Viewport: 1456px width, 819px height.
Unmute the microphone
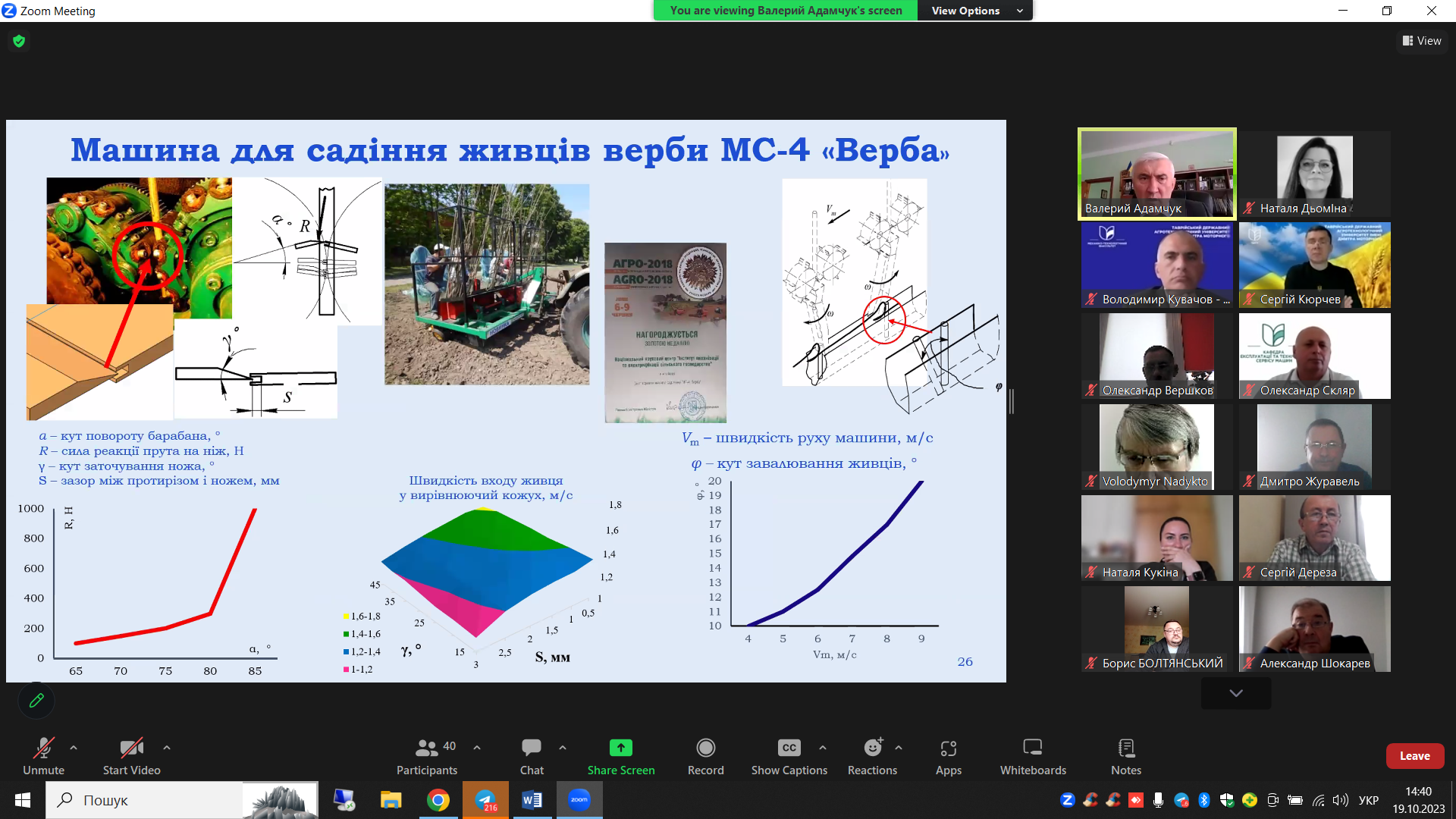pos(43,748)
